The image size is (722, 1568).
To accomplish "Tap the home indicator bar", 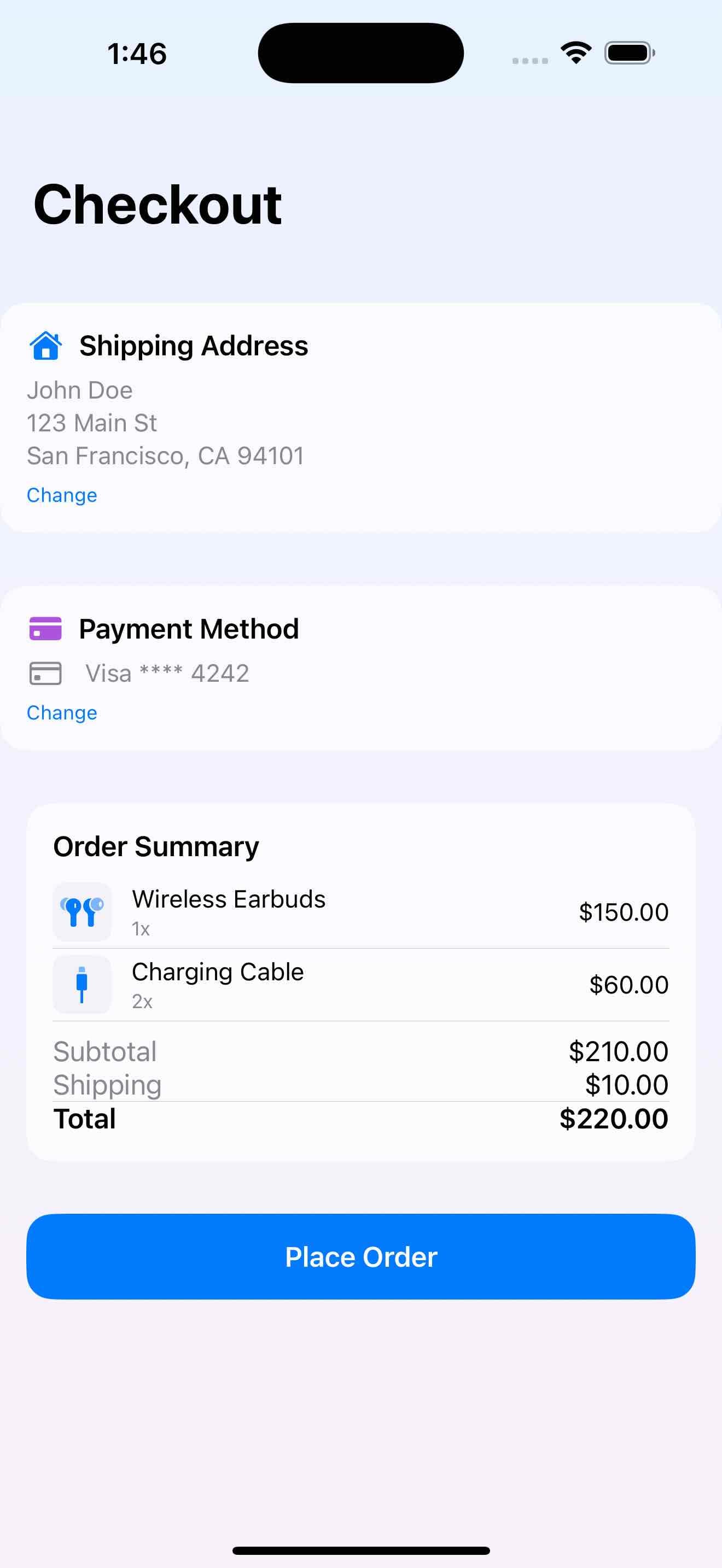I will [x=361, y=1551].
